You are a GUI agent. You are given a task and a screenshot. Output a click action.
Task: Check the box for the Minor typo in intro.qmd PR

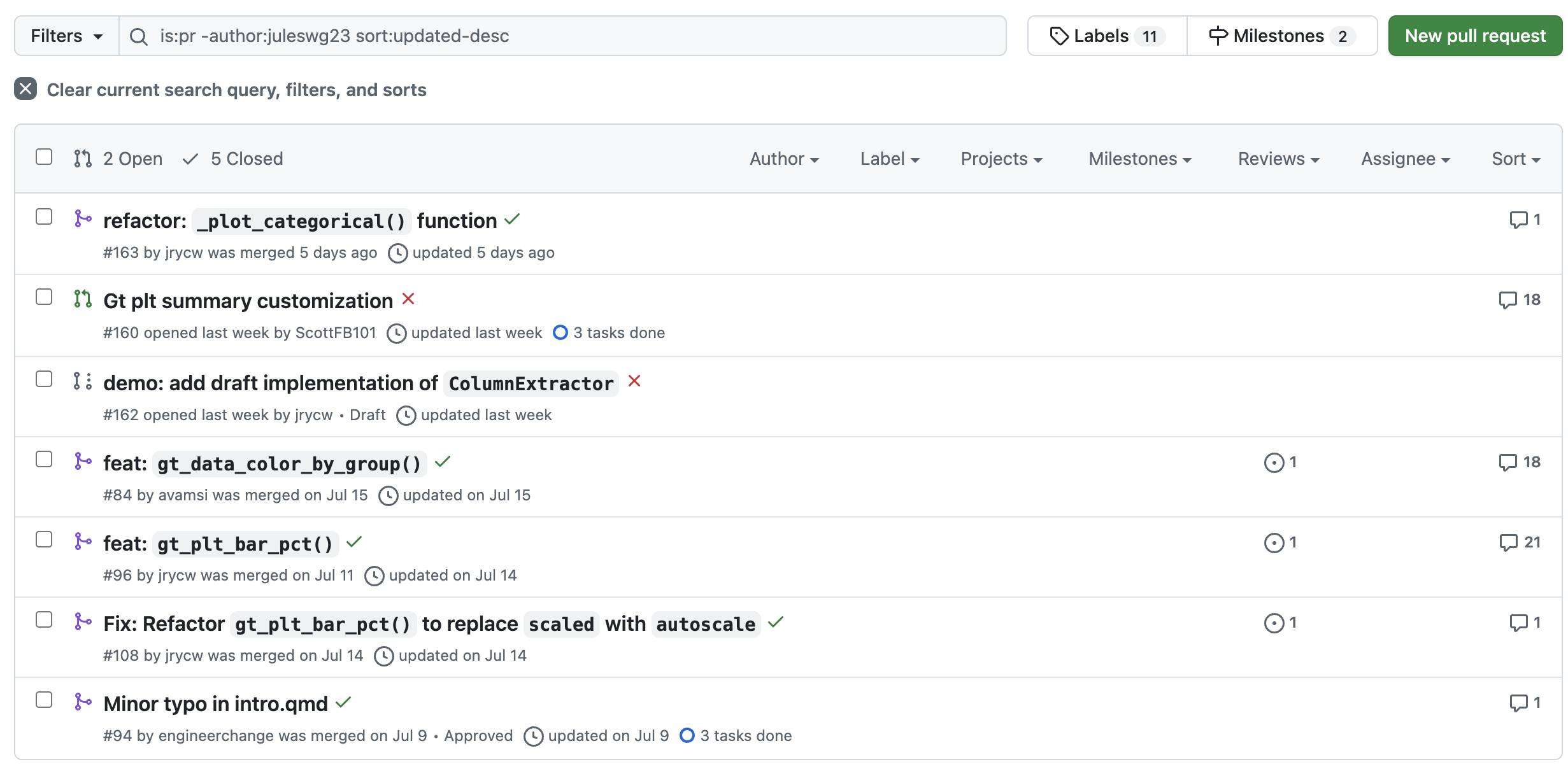[x=44, y=700]
